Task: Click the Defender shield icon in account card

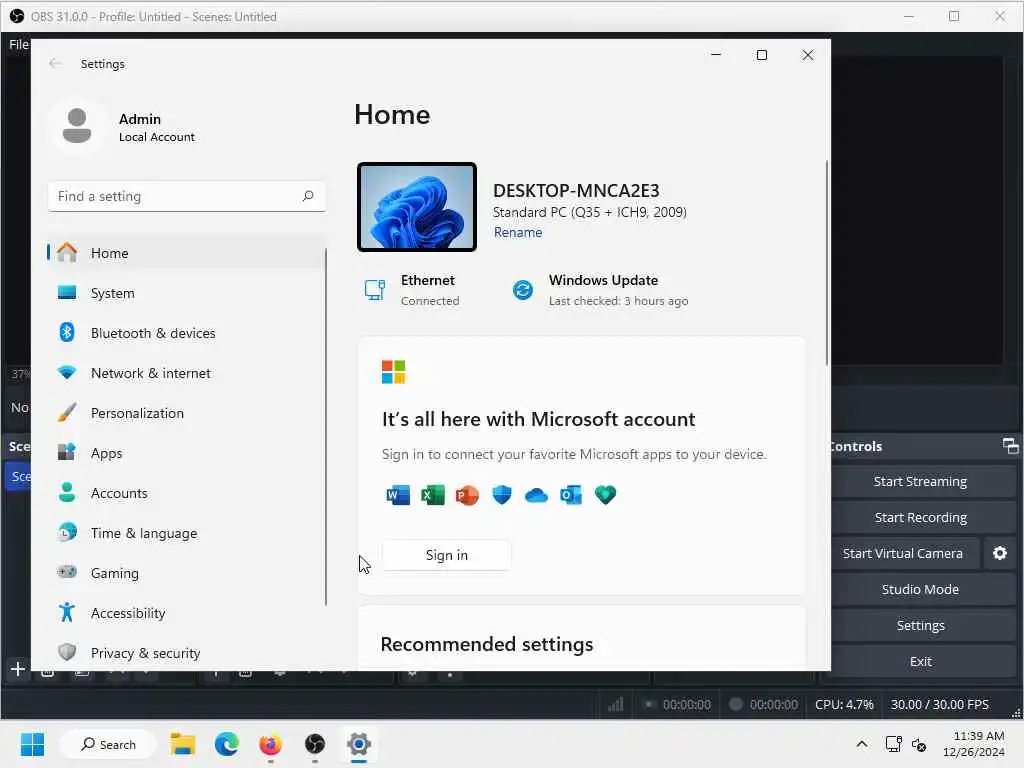Action: [502, 495]
